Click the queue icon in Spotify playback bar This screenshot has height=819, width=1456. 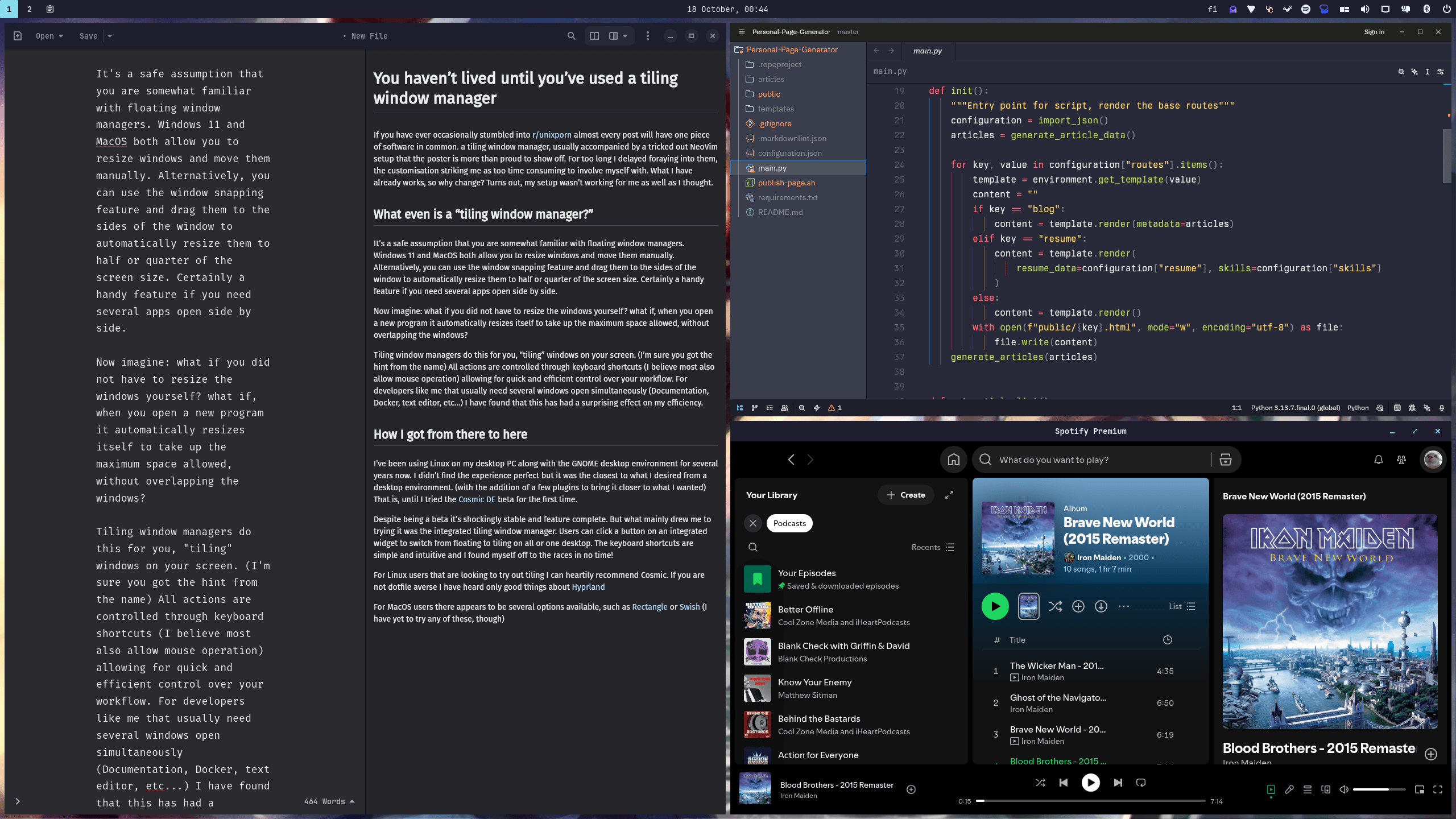click(1308, 789)
